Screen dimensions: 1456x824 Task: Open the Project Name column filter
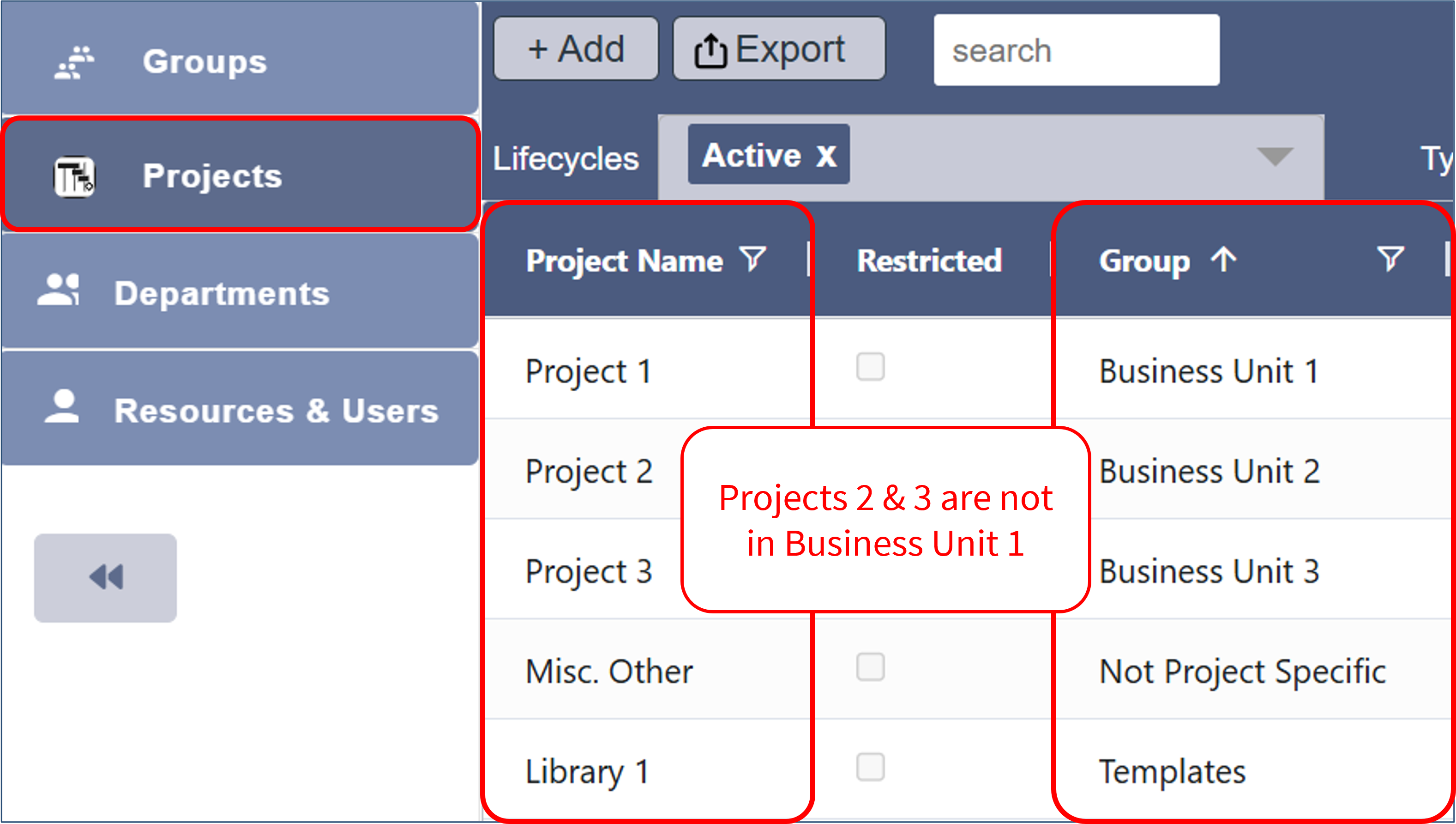754,259
